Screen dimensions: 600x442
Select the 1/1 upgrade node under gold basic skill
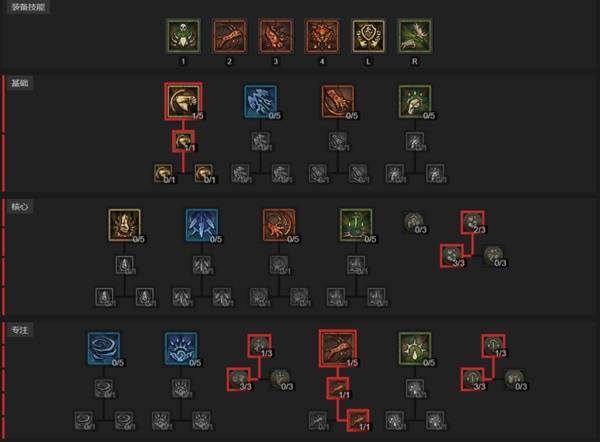coord(183,141)
